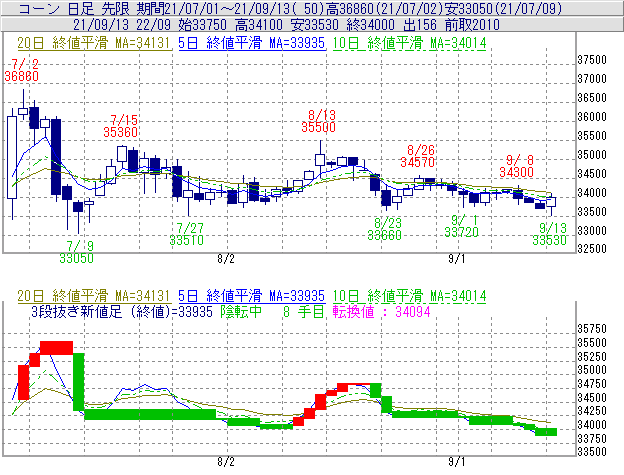The width and height of the screenshot is (624, 475).
Task: Click the 8/13 high marker 35500
Action: pos(317,127)
